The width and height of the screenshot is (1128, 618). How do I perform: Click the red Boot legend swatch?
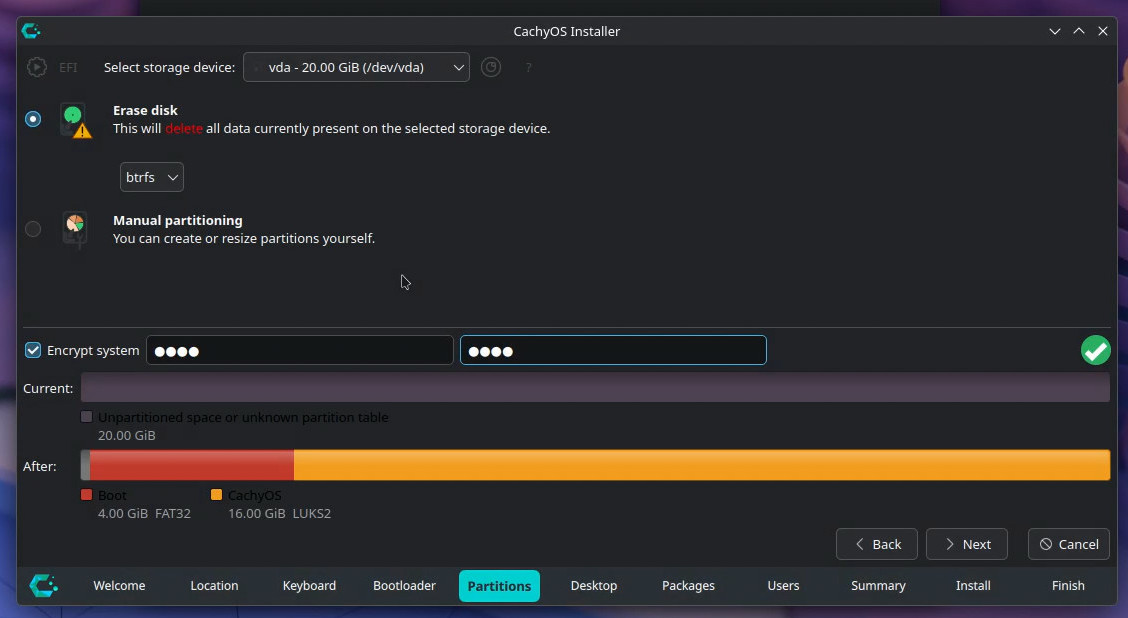click(86, 494)
